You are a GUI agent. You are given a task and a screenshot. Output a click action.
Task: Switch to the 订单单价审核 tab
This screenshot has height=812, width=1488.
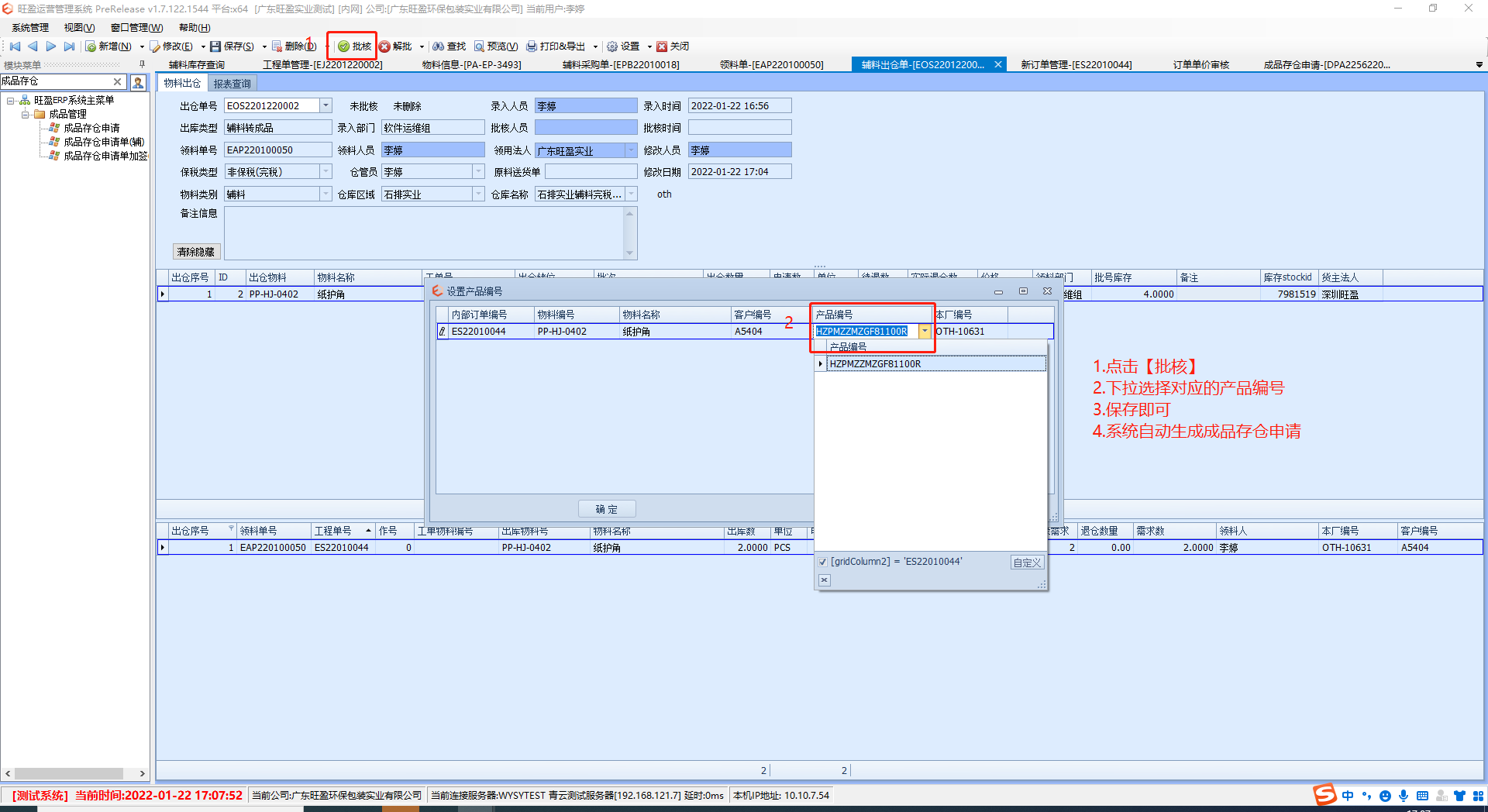click(x=1201, y=65)
